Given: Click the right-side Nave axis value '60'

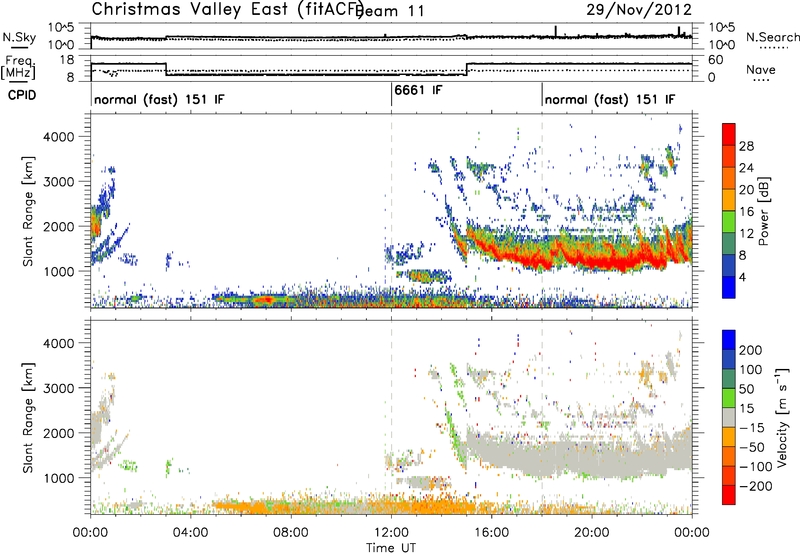Looking at the screenshot, I should tap(715, 60).
